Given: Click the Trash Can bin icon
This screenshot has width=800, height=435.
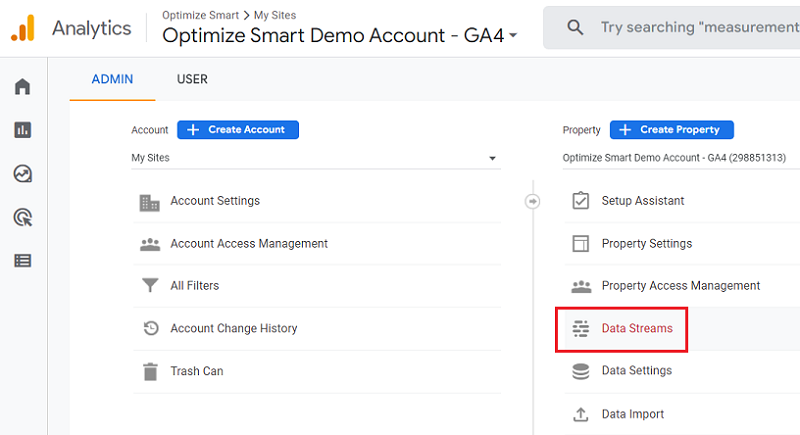Looking at the screenshot, I should point(151,371).
